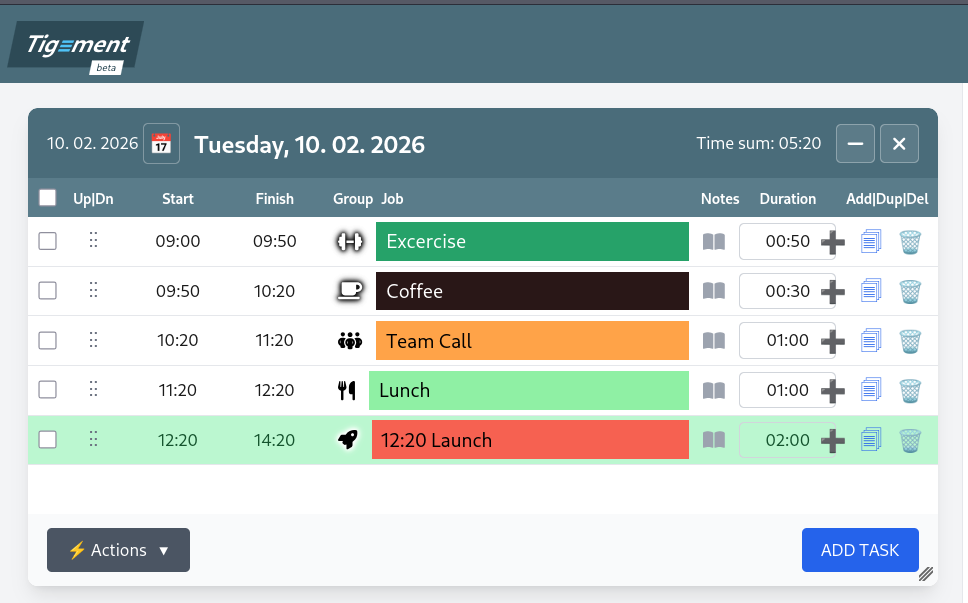Click the coffee cup group icon
Viewport: 968px width, 603px height.
349,290
